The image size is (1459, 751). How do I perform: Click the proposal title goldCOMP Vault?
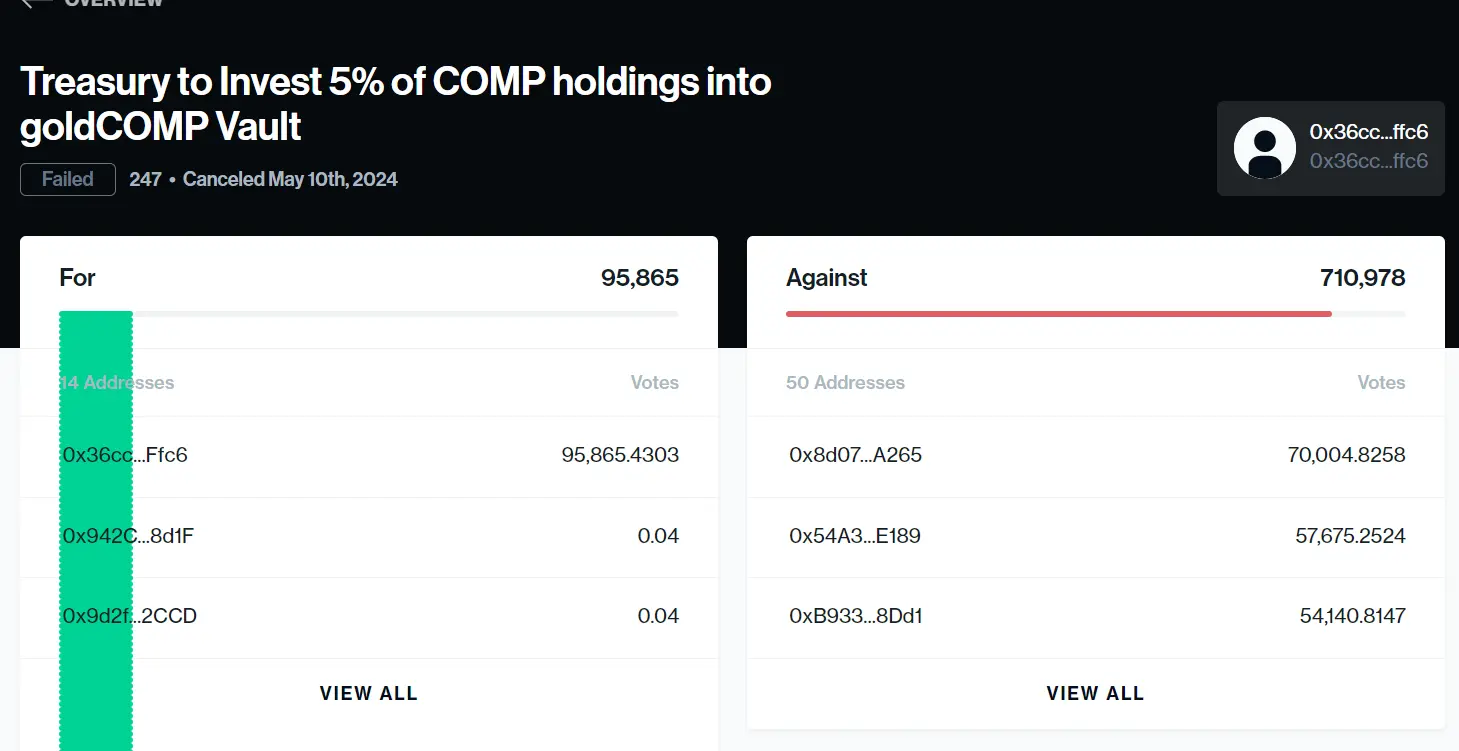[x=159, y=127]
